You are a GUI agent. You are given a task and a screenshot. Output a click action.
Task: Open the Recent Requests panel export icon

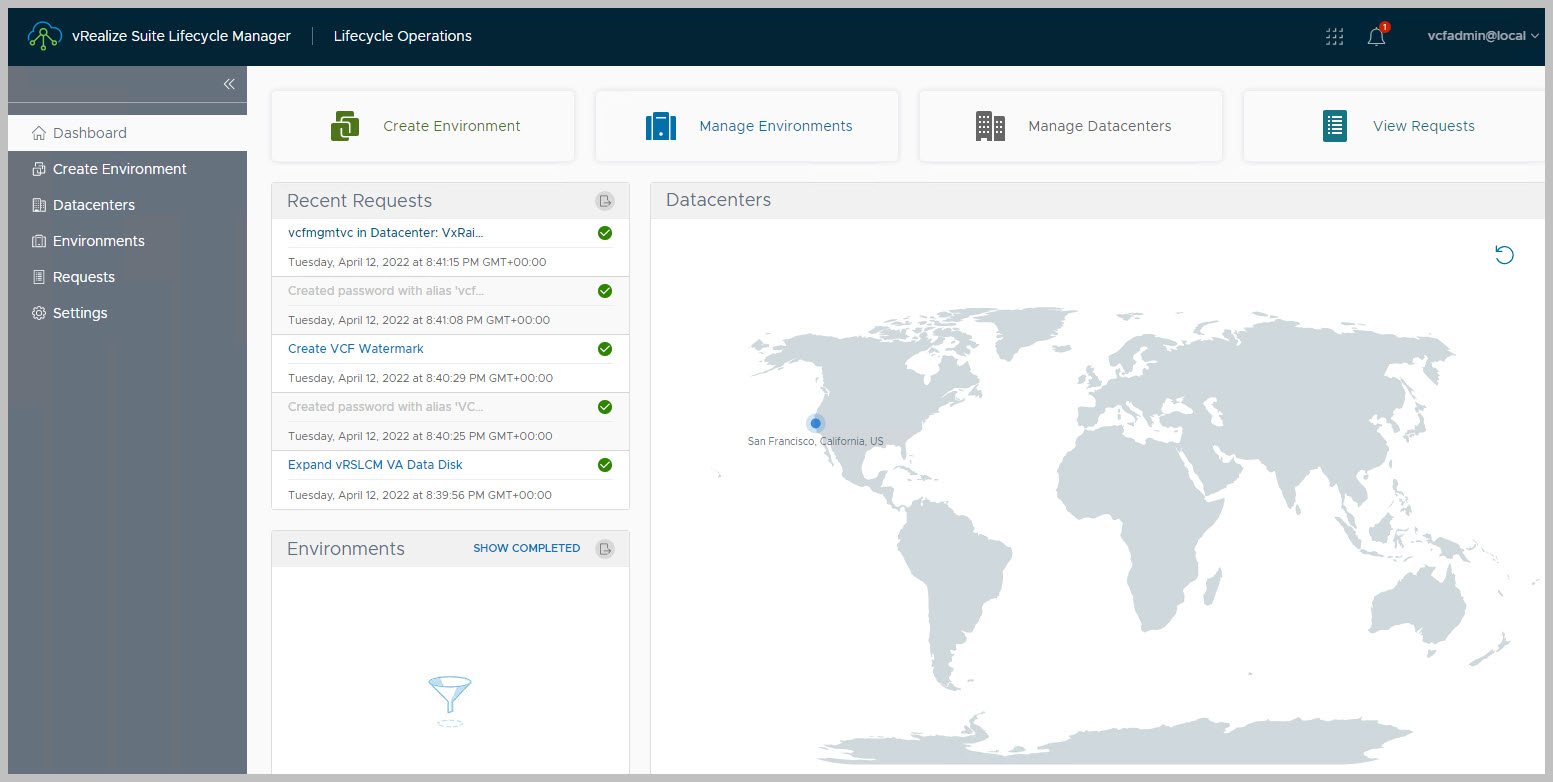pyautogui.click(x=604, y=201)
